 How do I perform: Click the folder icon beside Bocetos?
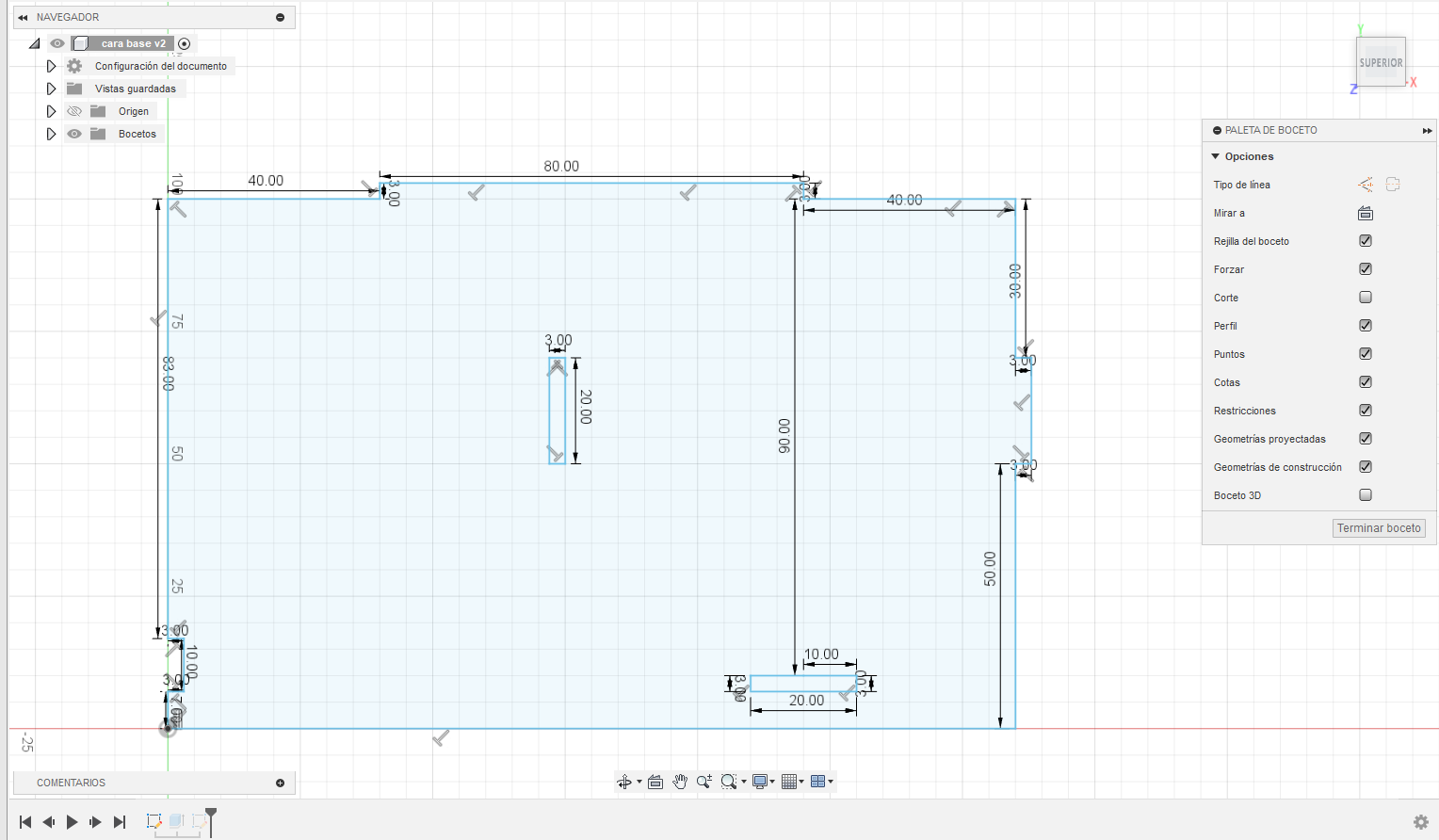coord(98,134)
